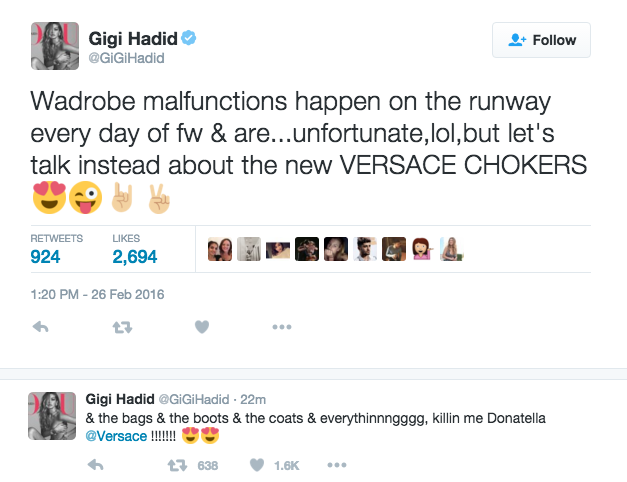Screen dimensions: 627x482
Task: View the 924 retweets list
Action: [x=44, y=256]
